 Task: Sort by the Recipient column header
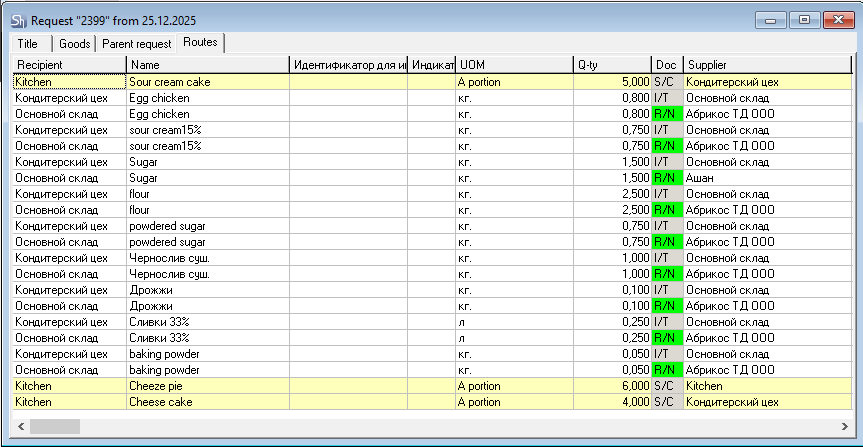click(x=69, y=65)
